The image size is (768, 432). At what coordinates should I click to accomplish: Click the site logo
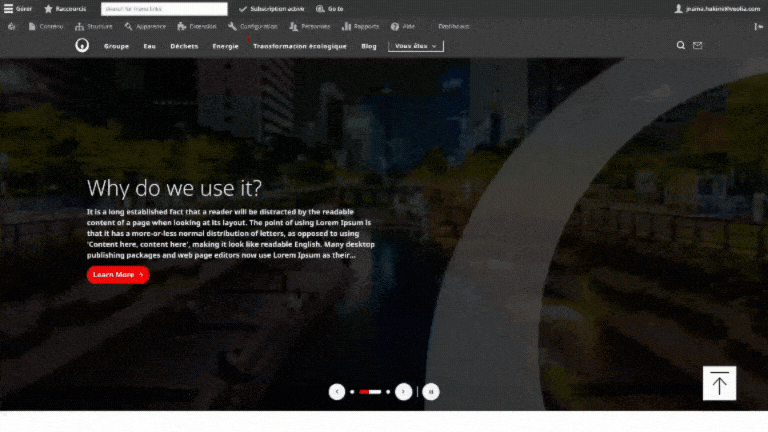[x=82, y=46]
